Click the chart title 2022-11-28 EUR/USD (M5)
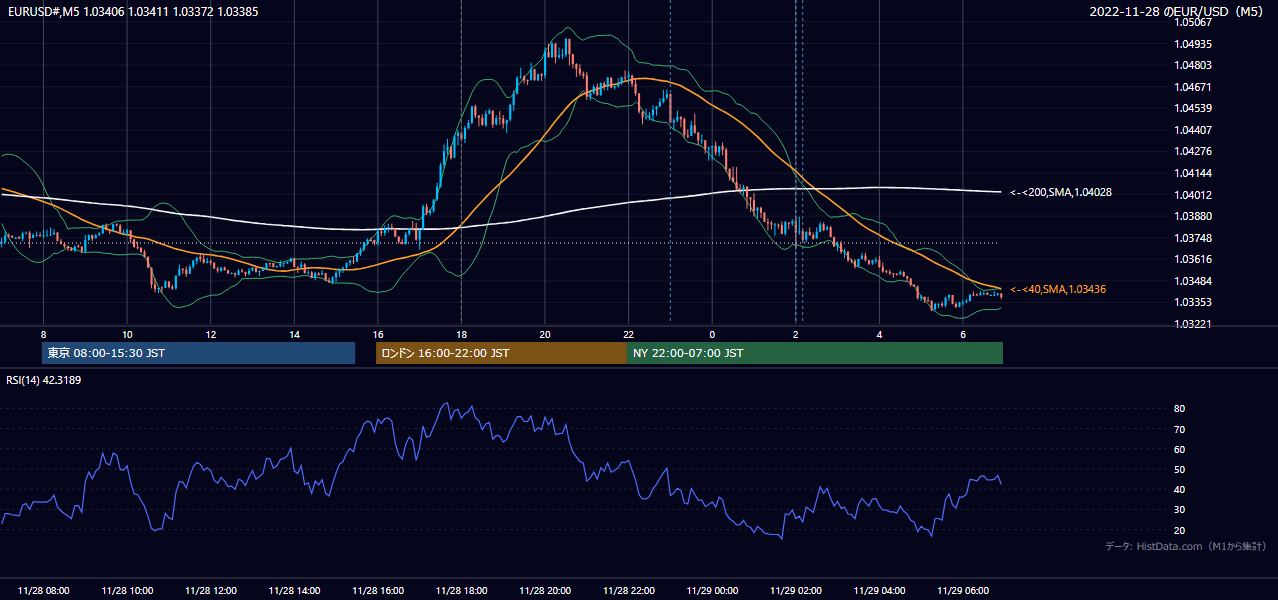The height and width of the screenshot is (600, 1278). [1177, 11]
